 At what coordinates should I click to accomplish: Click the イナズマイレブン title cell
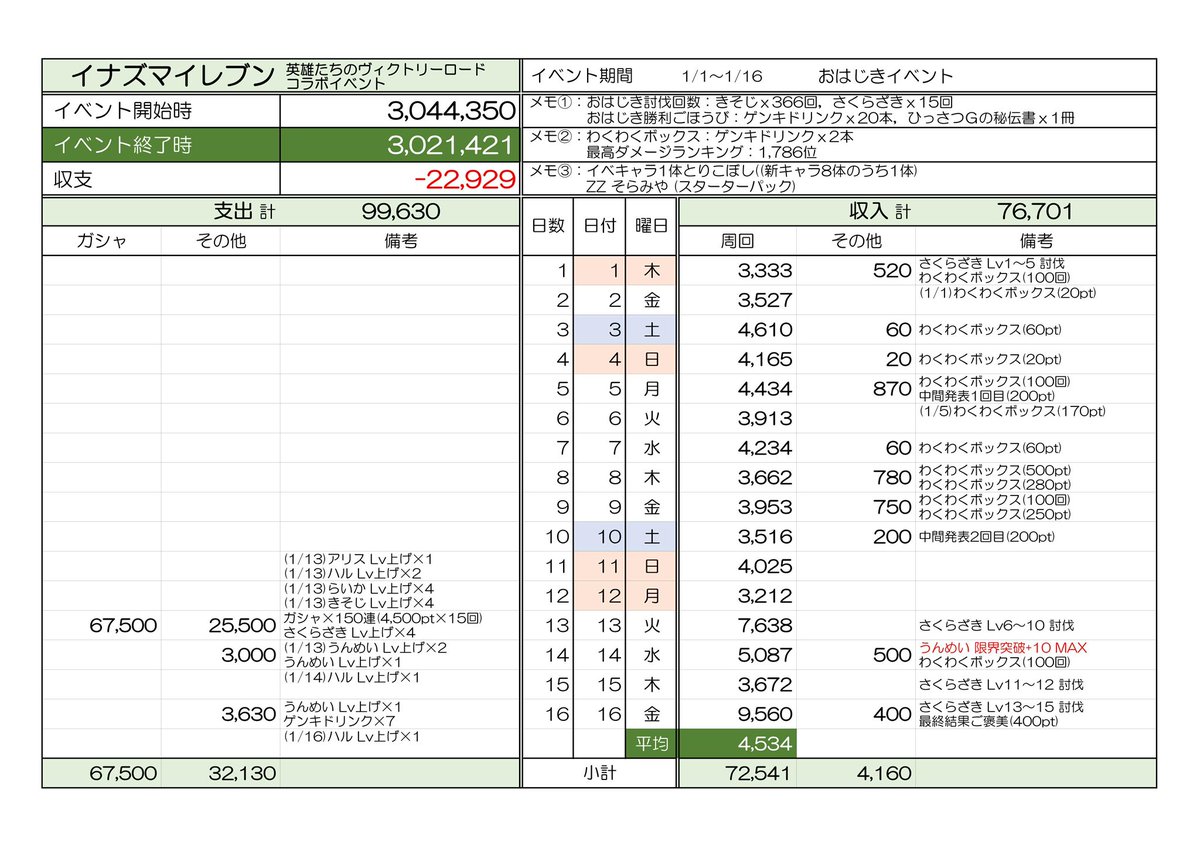pos(172,75)
